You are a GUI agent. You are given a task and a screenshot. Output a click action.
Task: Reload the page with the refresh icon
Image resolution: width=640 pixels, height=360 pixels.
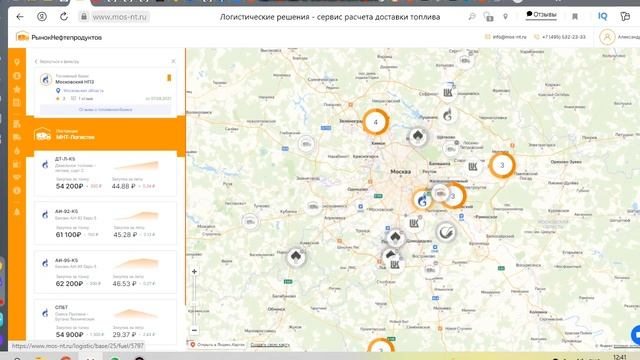pyautogui.click(x=64, y=17)
